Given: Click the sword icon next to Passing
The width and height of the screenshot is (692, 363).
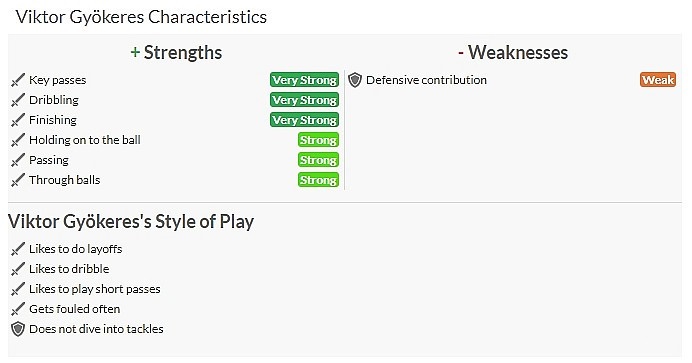Looking at the screenshot, I should [x=18, y=160].
